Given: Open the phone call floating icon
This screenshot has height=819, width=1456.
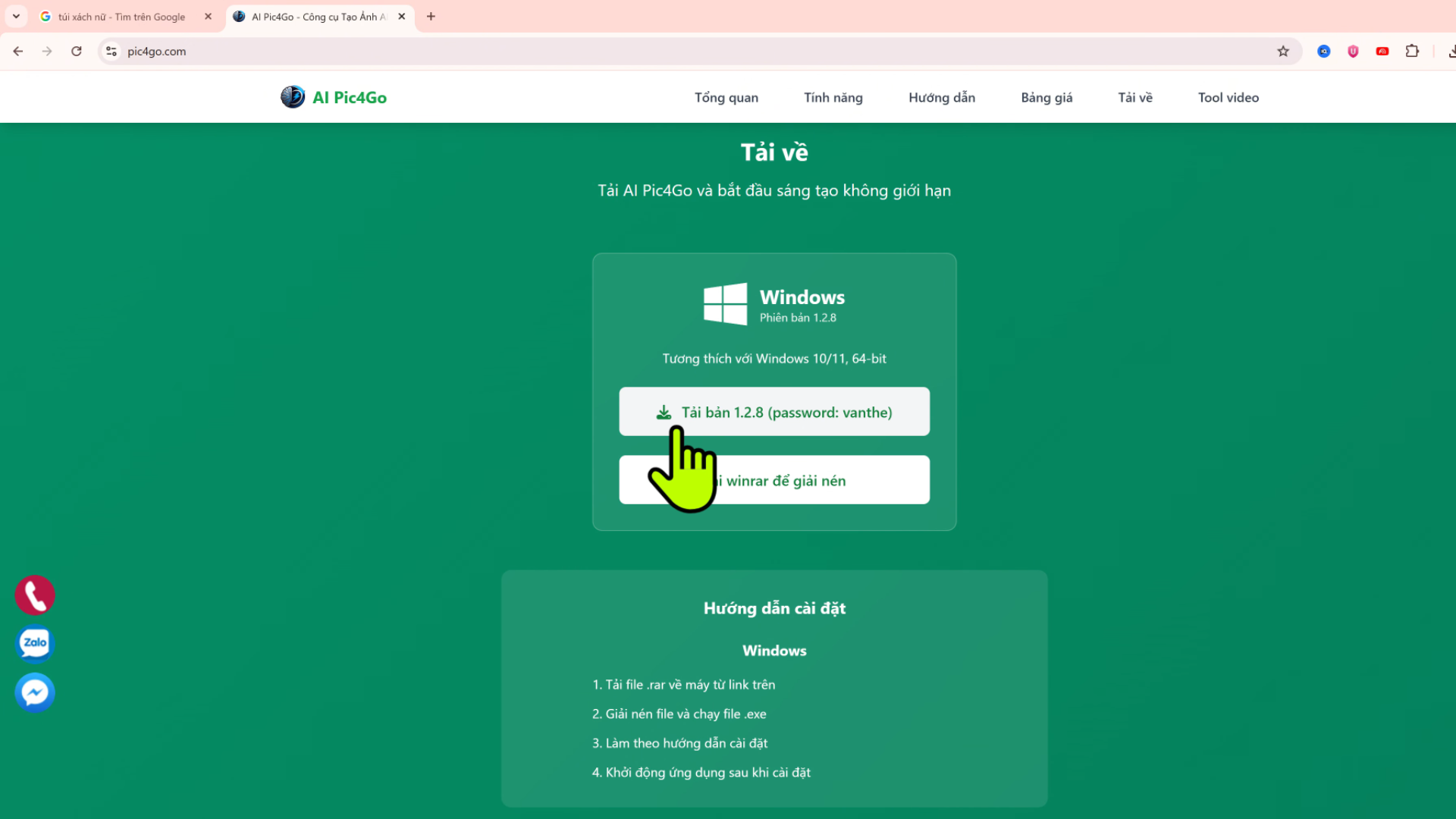Looking at the screenshot, I should coord(35,595).
